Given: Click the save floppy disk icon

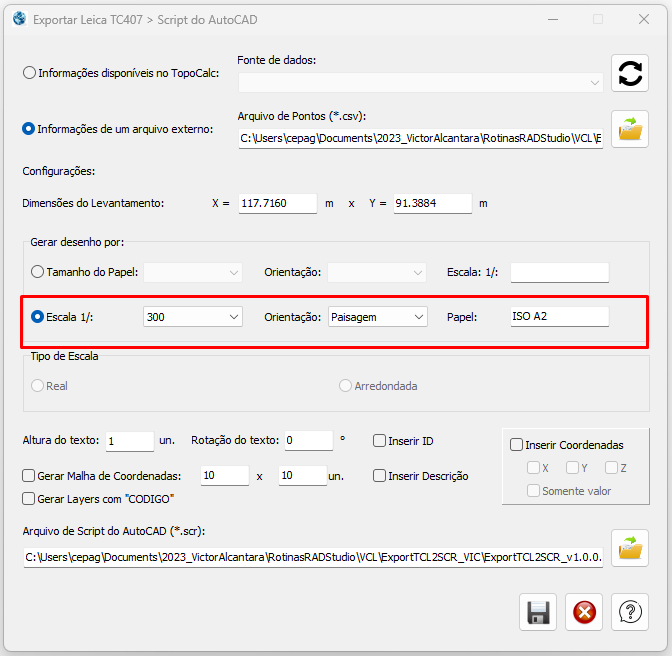Looking at the screenshot, I should point(538,611).
